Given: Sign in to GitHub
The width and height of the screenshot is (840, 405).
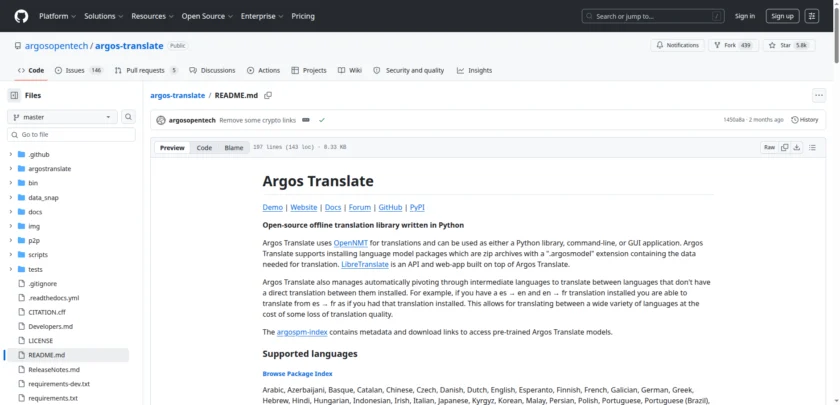Looking at the screenshot, I should click(745, 16).
